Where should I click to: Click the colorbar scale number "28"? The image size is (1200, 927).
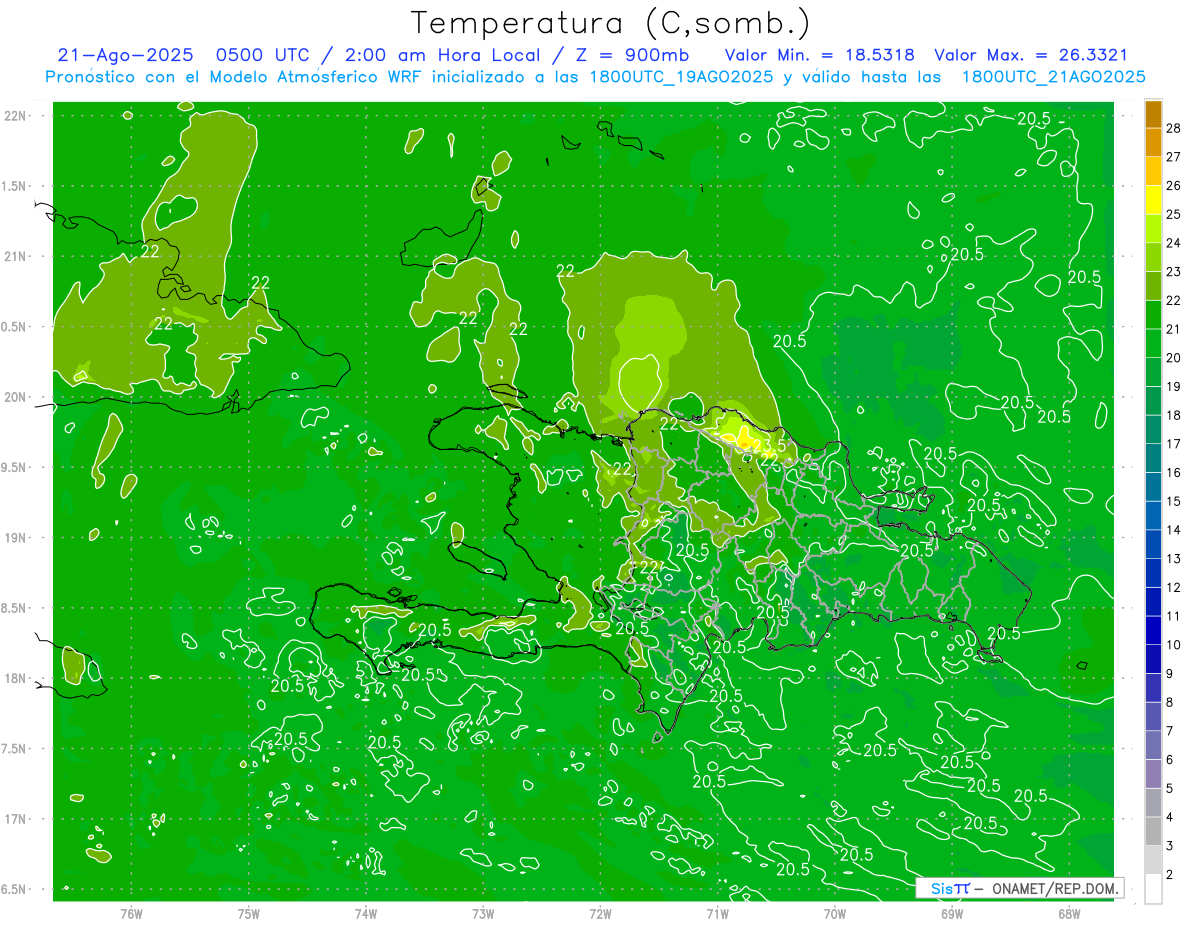(x=1174, y=128)
